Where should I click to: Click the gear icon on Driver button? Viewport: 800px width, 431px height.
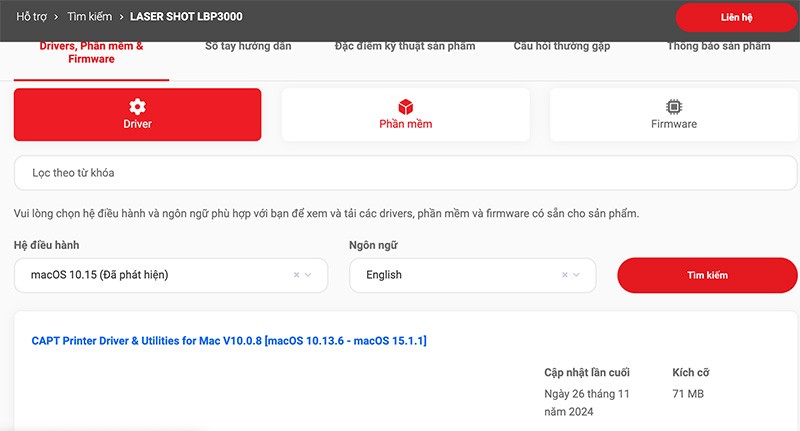(137, 107)
